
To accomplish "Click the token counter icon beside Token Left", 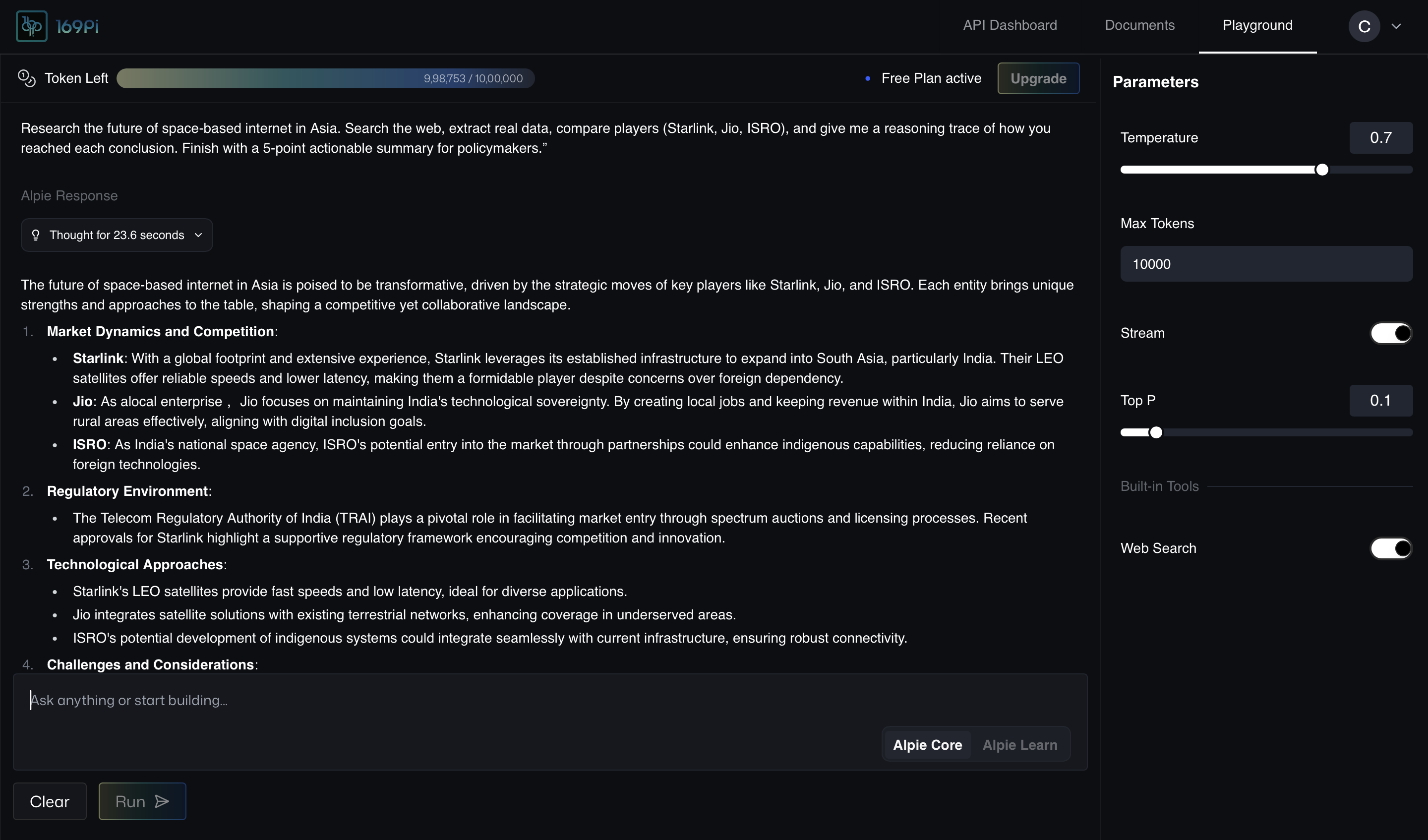I will tap(27, 78).
